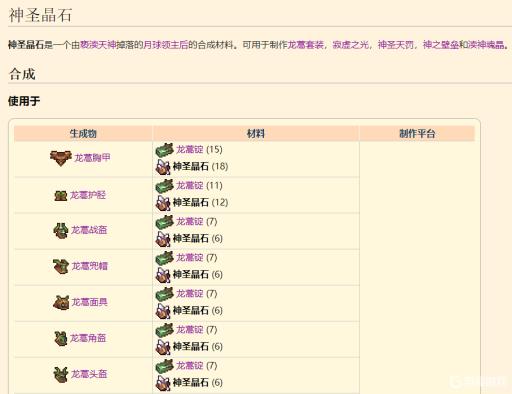Click 龙蒿锭 link in 龙蒿胸甲 row
Viewport: 512px width, 394px height.
(x=190, y=149)
